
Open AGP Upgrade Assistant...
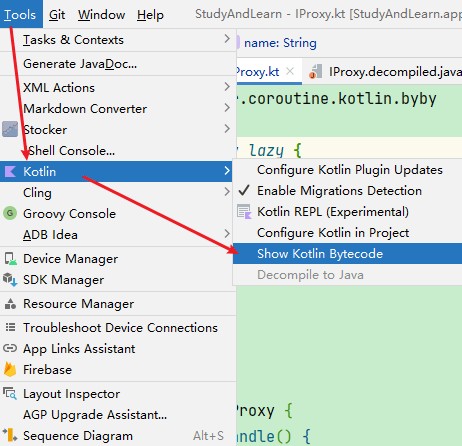point(117,415)
